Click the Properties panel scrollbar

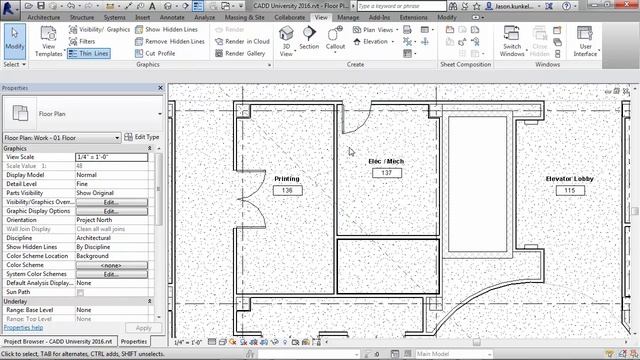[159, 189]
